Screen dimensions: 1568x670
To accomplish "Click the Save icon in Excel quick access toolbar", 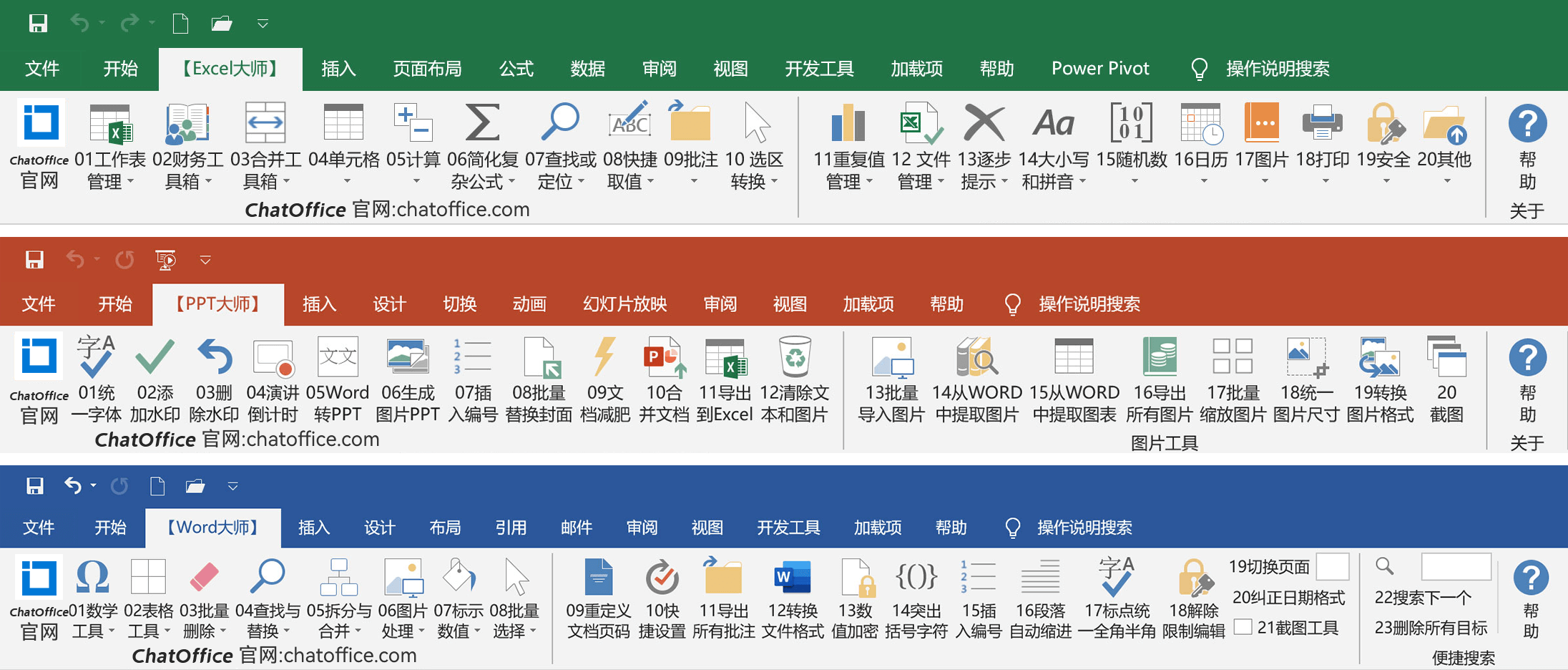I will (x=38, y=24).
